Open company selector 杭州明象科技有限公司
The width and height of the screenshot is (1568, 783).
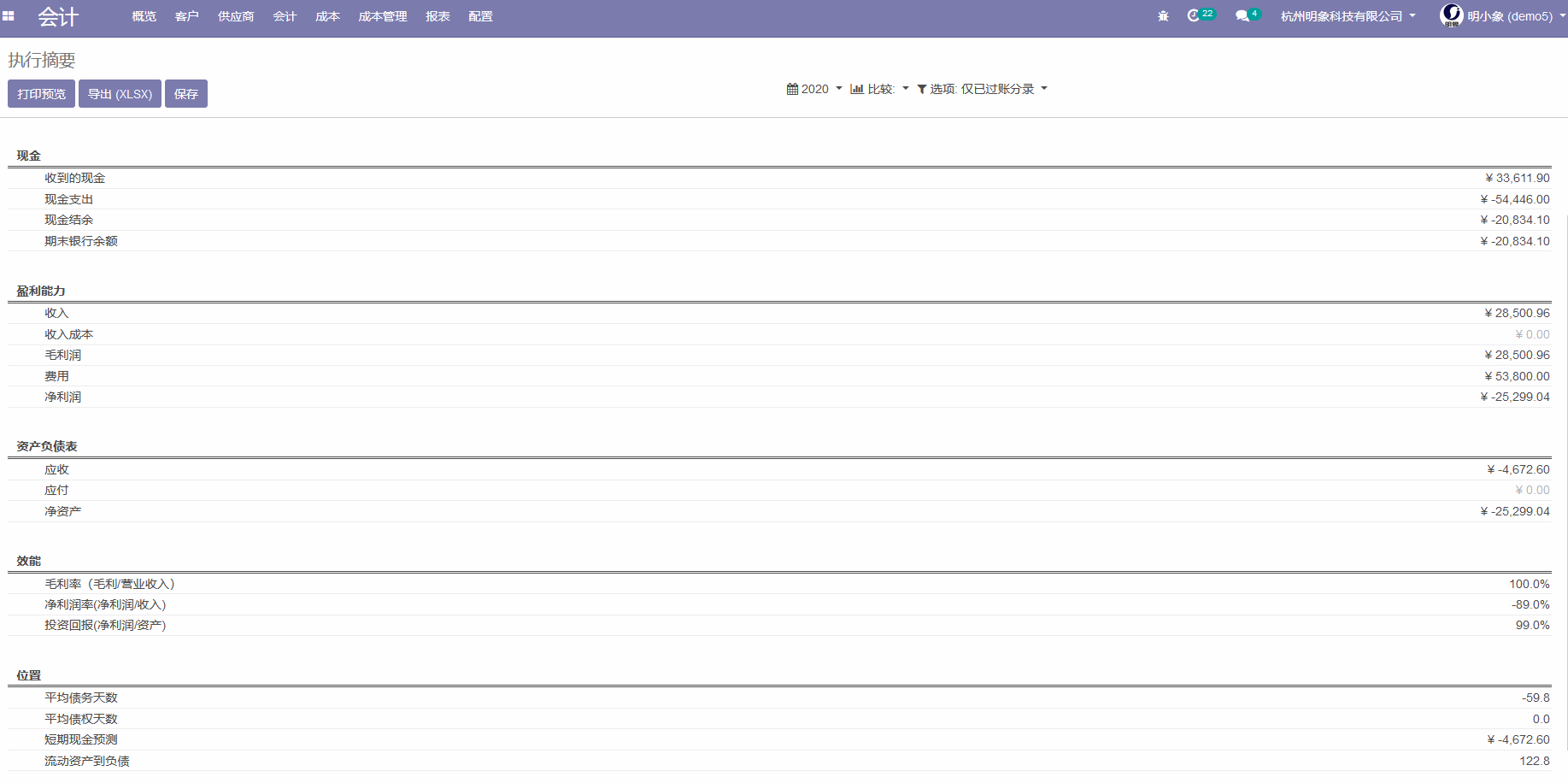coord(1348,16)
